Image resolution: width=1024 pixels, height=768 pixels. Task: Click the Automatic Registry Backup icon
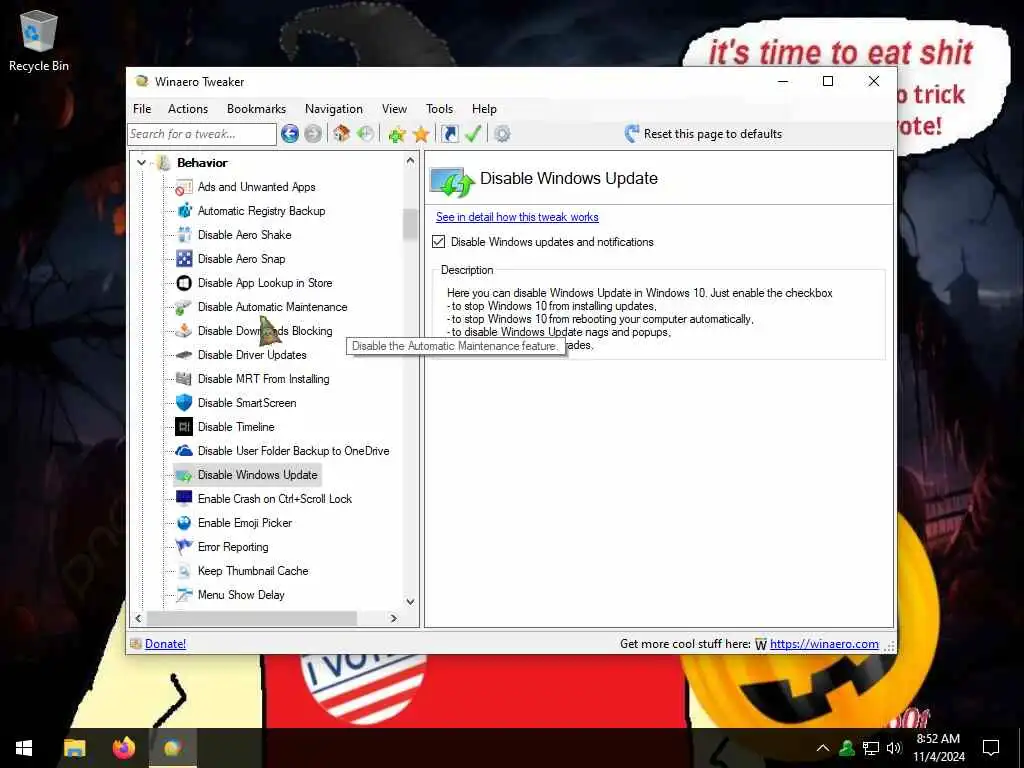(x=184, y=211)
